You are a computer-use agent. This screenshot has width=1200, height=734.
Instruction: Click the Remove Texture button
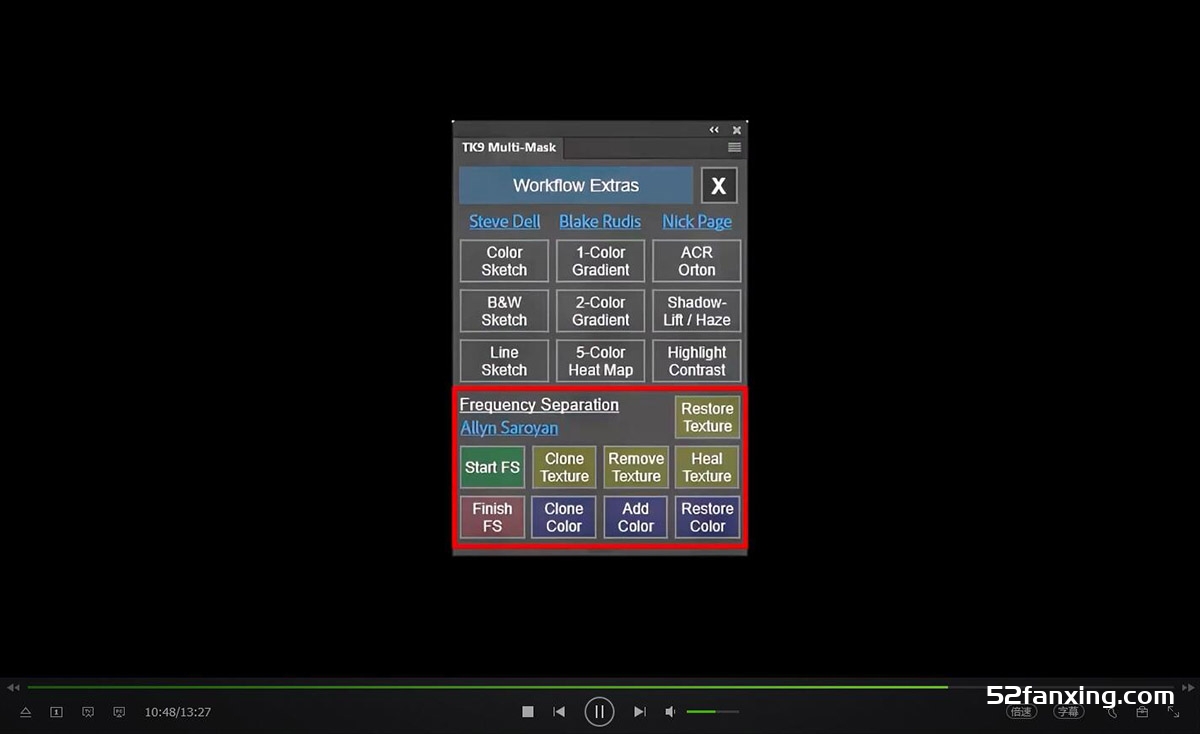[636, 467]
